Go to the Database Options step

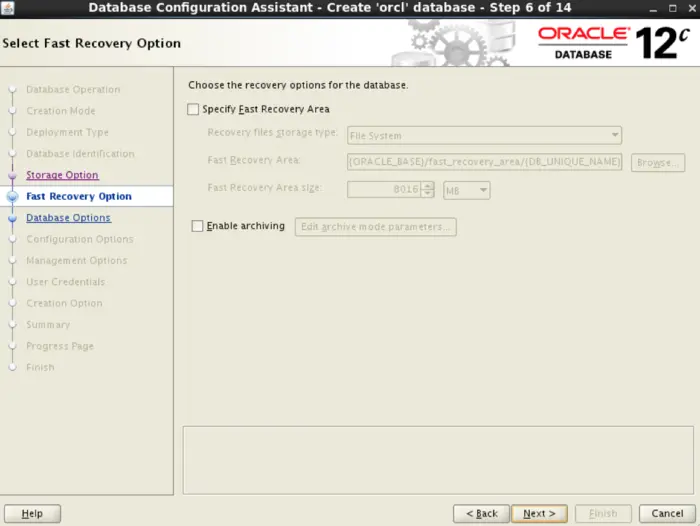point(68,218)
